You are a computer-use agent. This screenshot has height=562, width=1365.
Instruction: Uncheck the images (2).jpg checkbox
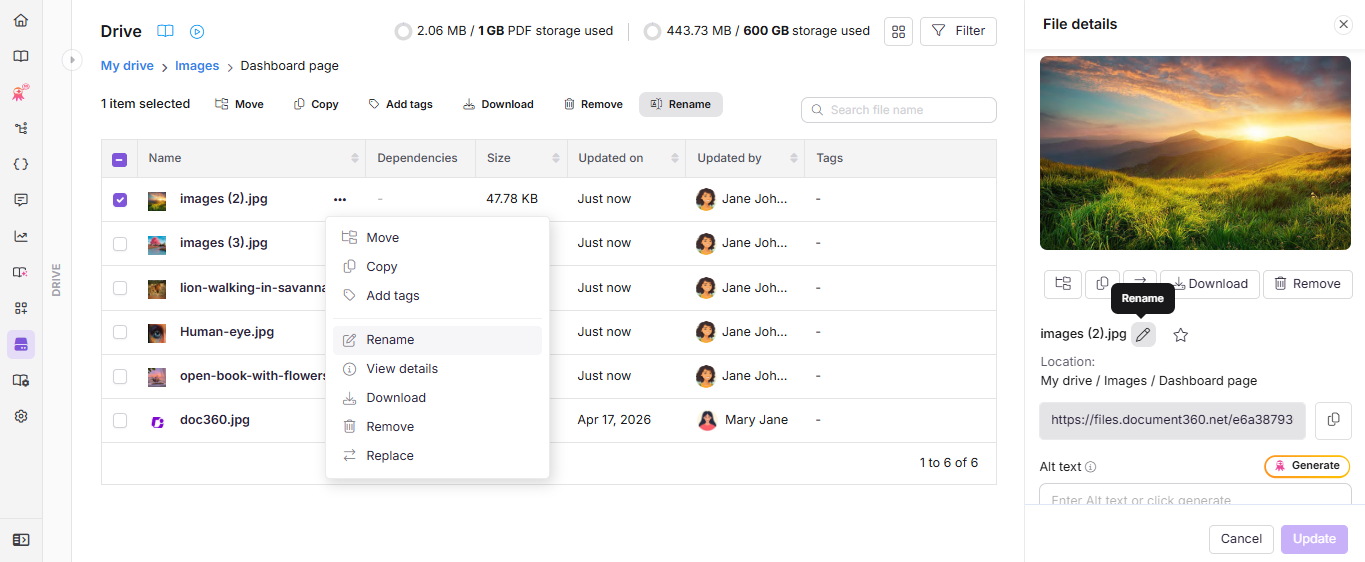(120, 200)
